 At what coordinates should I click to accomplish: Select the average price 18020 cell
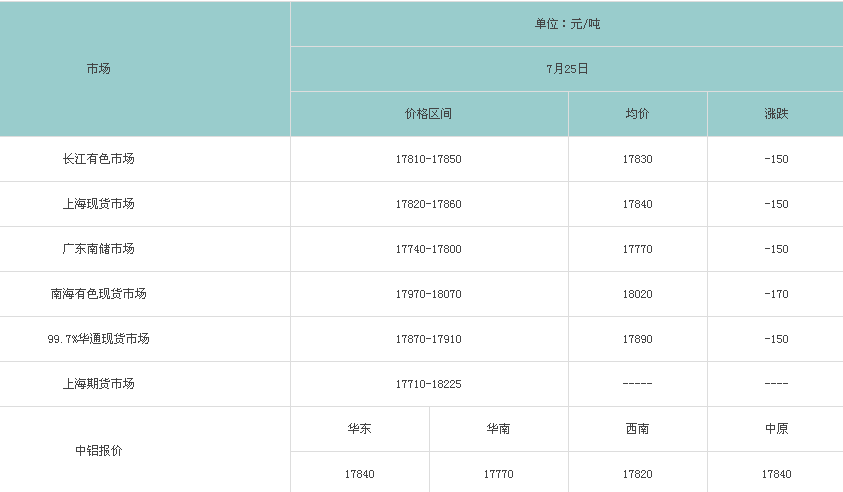[637, 294]
